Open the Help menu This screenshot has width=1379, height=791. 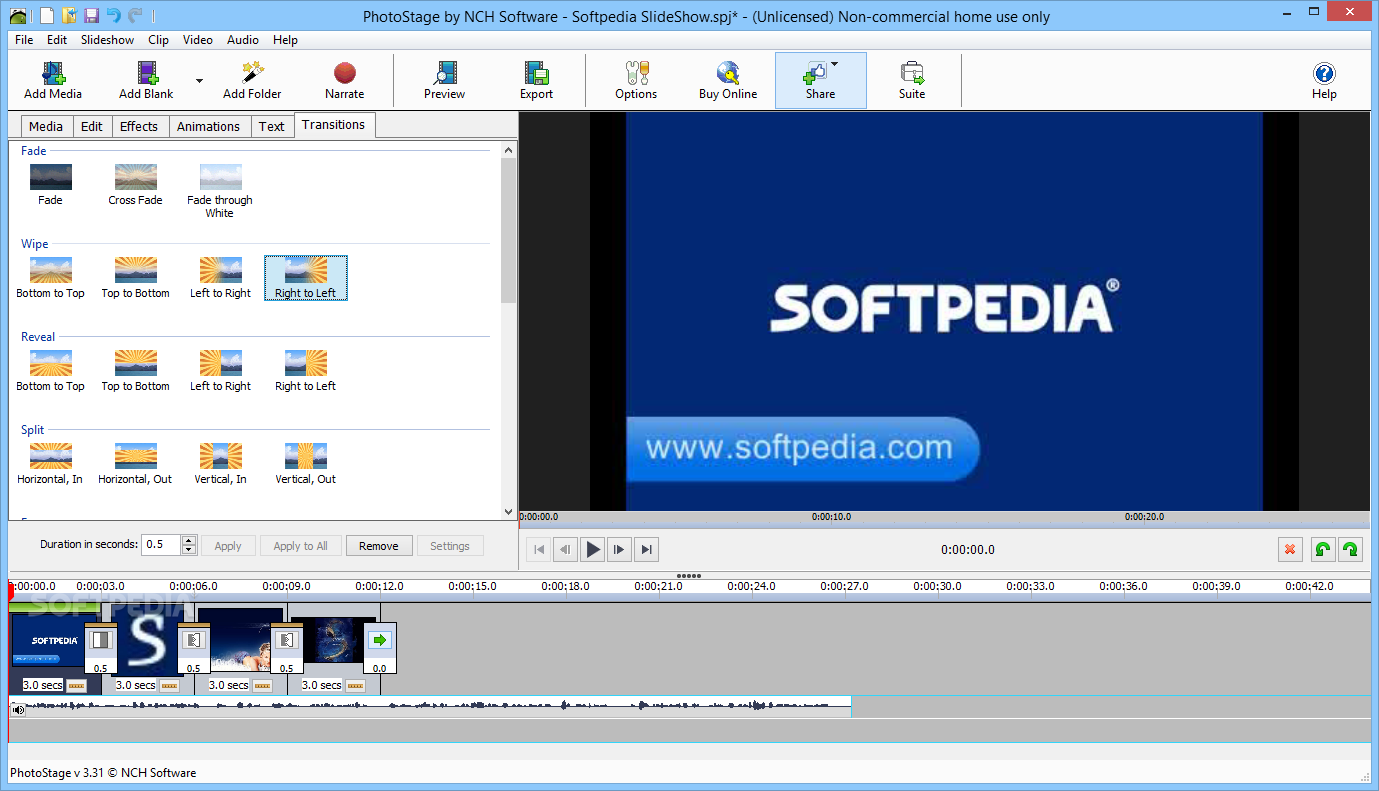point(285,40)
